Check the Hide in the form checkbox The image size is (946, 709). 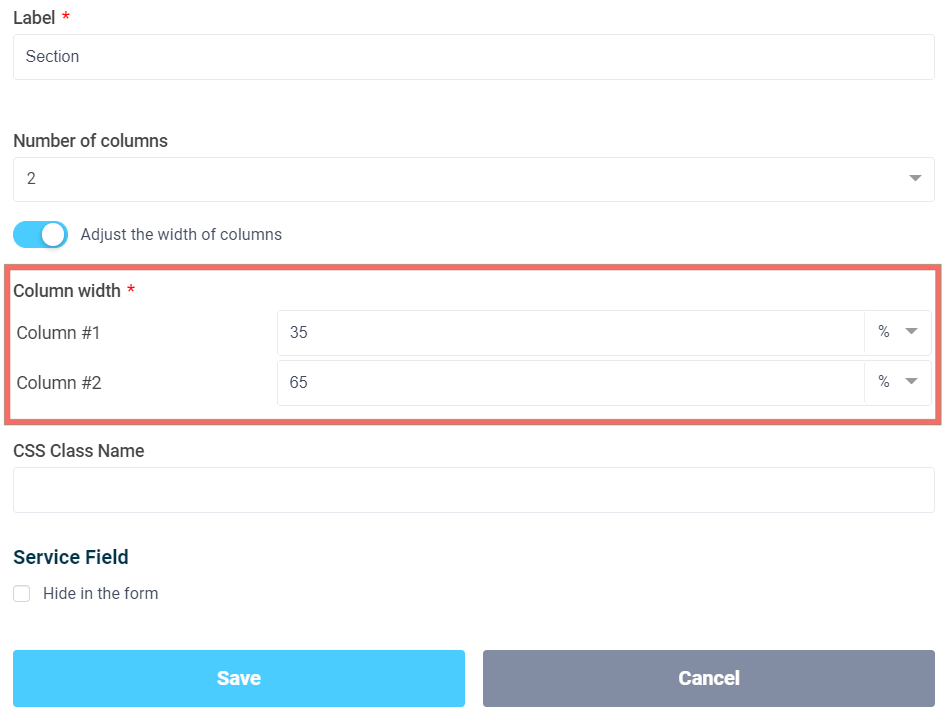(x=22, y=594)
